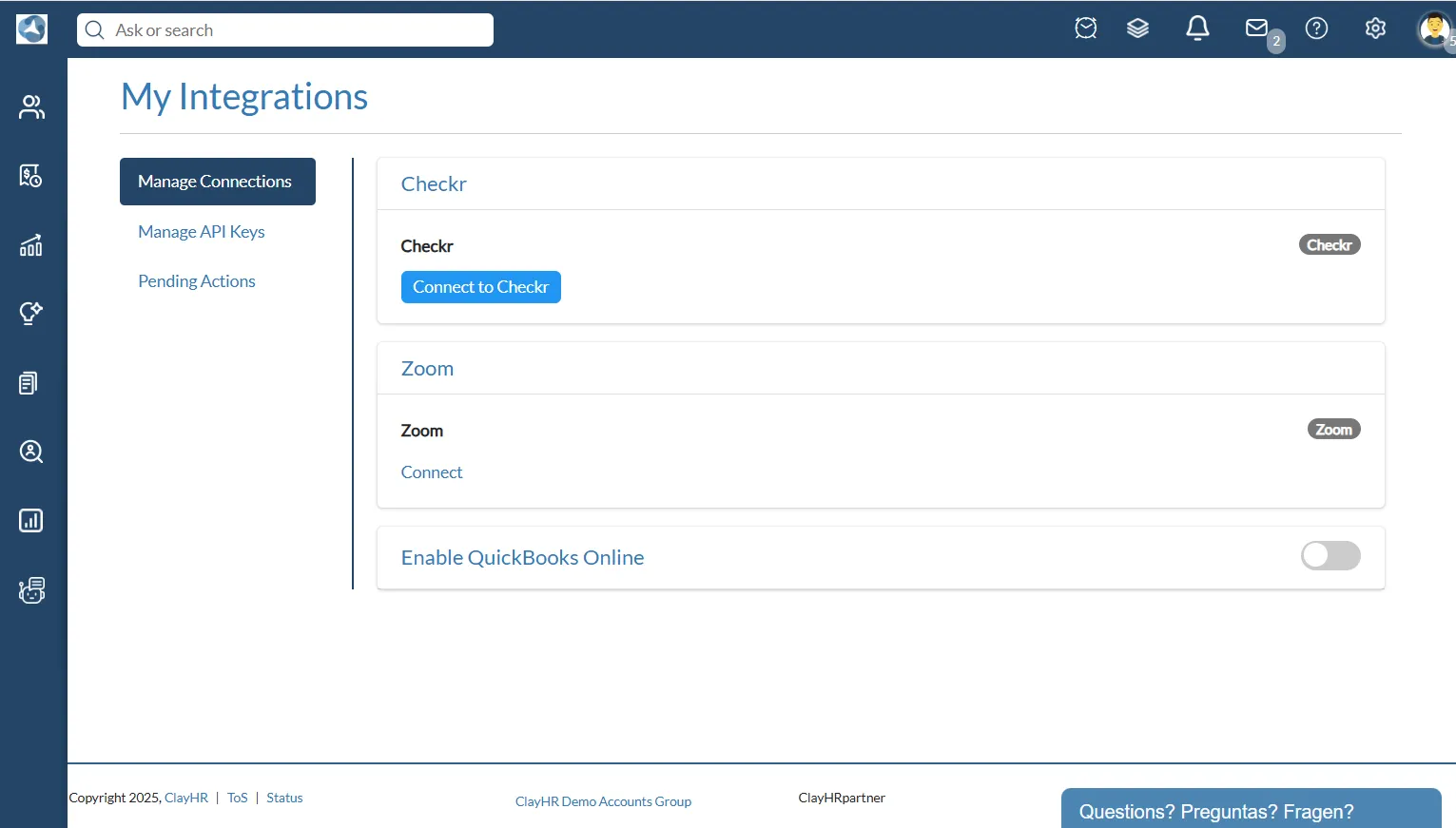The height and width of the screenshot is (828, 1456).
Task: Open the ToS footer link
Action: 238,798
